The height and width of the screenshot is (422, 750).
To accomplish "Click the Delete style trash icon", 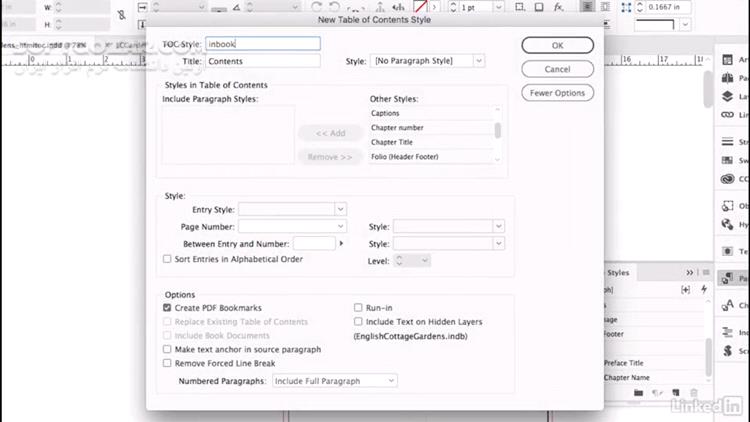I will tap(694, 393).
